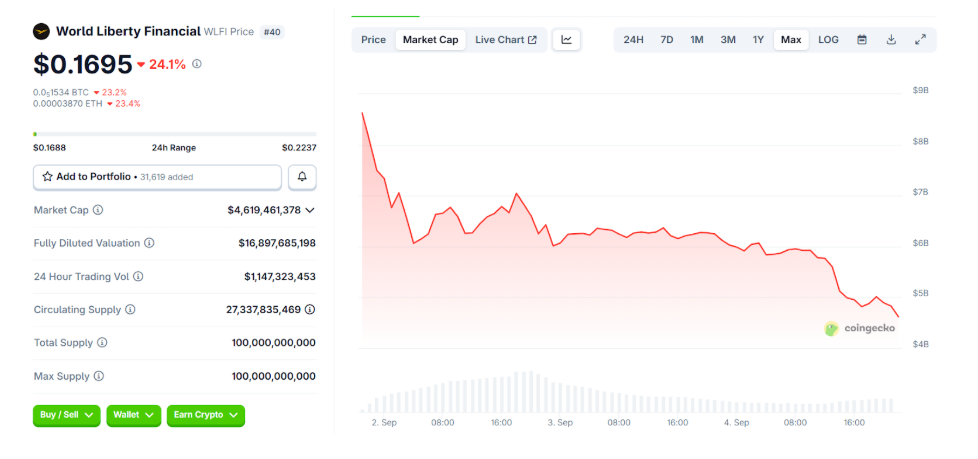Expand the Market Cap value chevron
978x459 pixels.
pyautogui.click(x=310, y=210)
